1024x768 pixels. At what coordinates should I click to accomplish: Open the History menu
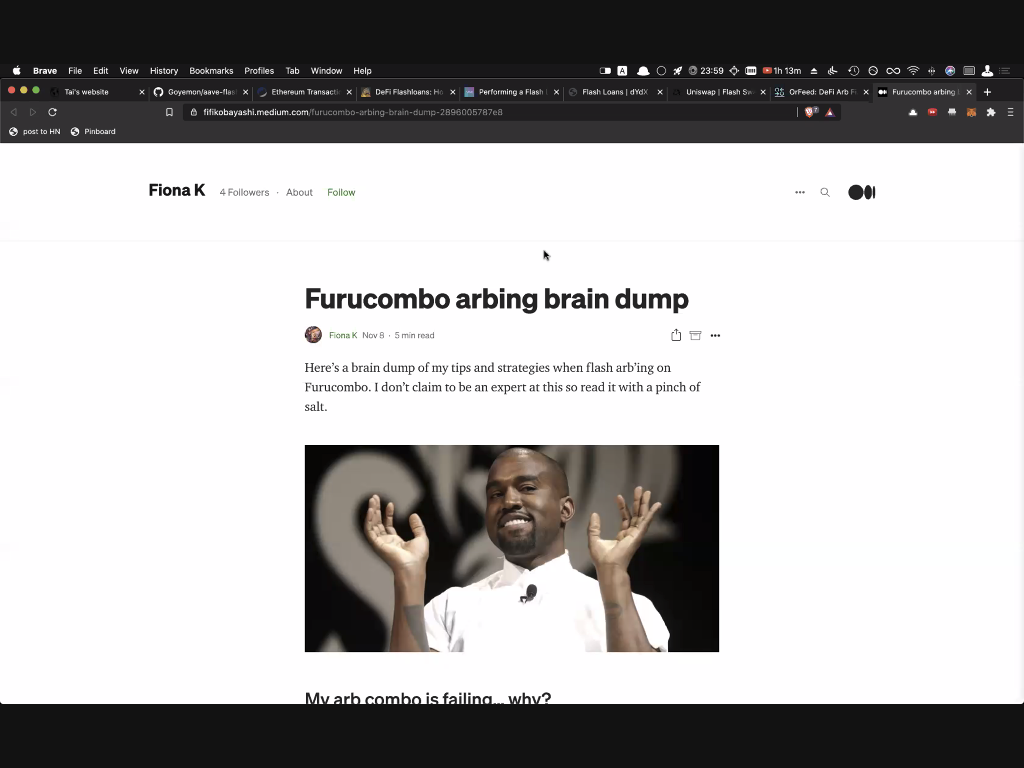pyautogui.click(x=164, y=71)
